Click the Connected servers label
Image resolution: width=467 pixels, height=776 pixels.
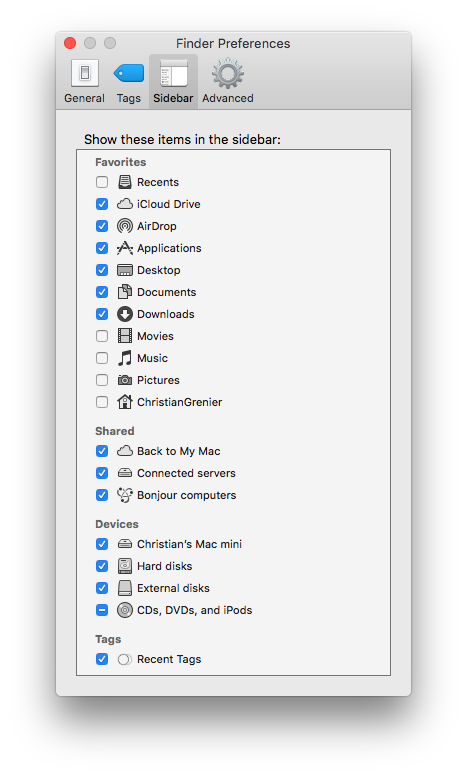click(x=186, y=473)
